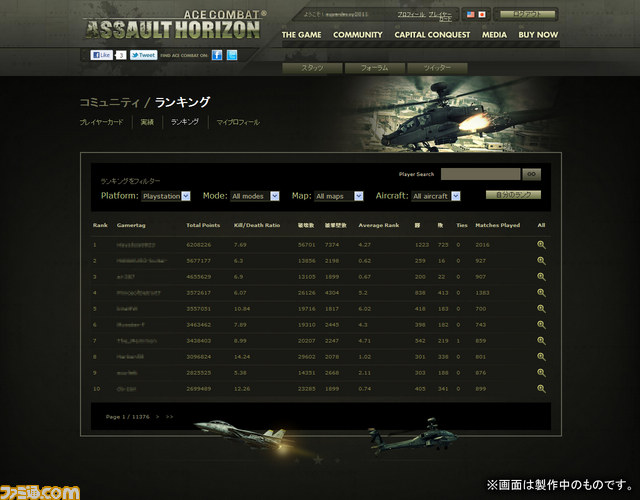View details of rank 7 row
640x500 pixels.
click(x=541, y=341)
